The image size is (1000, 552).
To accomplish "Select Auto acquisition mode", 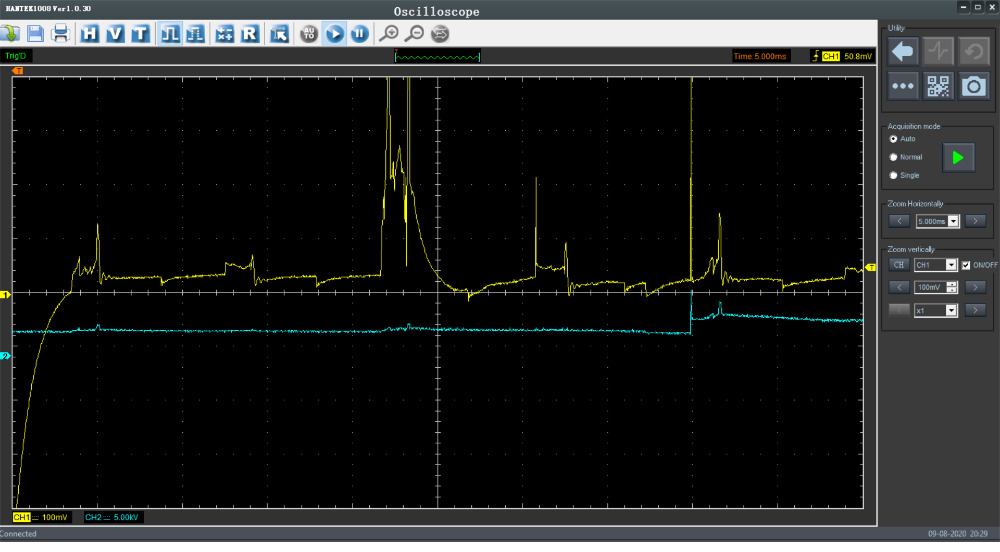I will 893,139.
